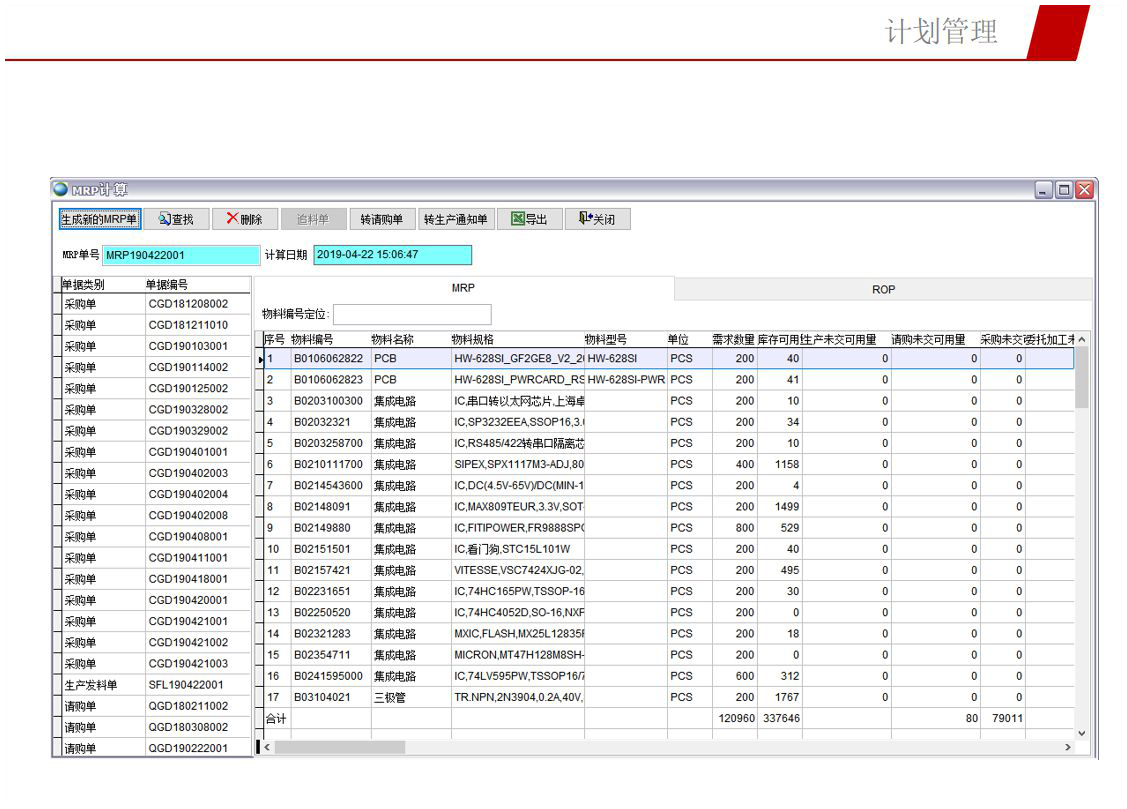Click the 查找 search icon button
Screen dimensions: 1127x809
176,219
